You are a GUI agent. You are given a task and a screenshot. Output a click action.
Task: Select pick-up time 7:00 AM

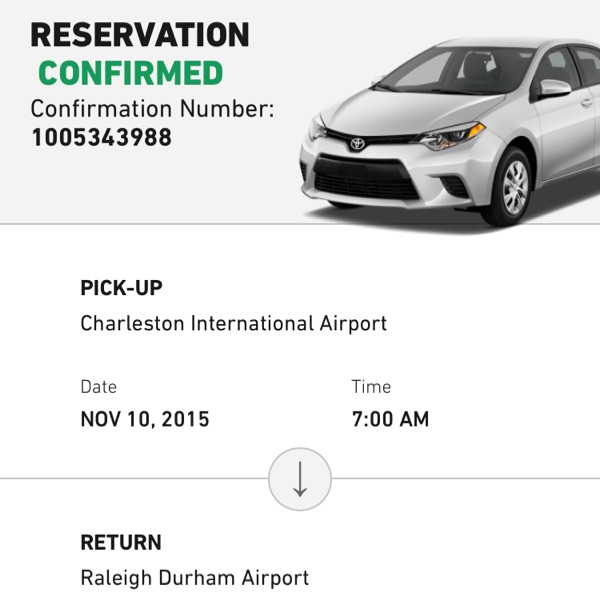(x=390, y=419)
